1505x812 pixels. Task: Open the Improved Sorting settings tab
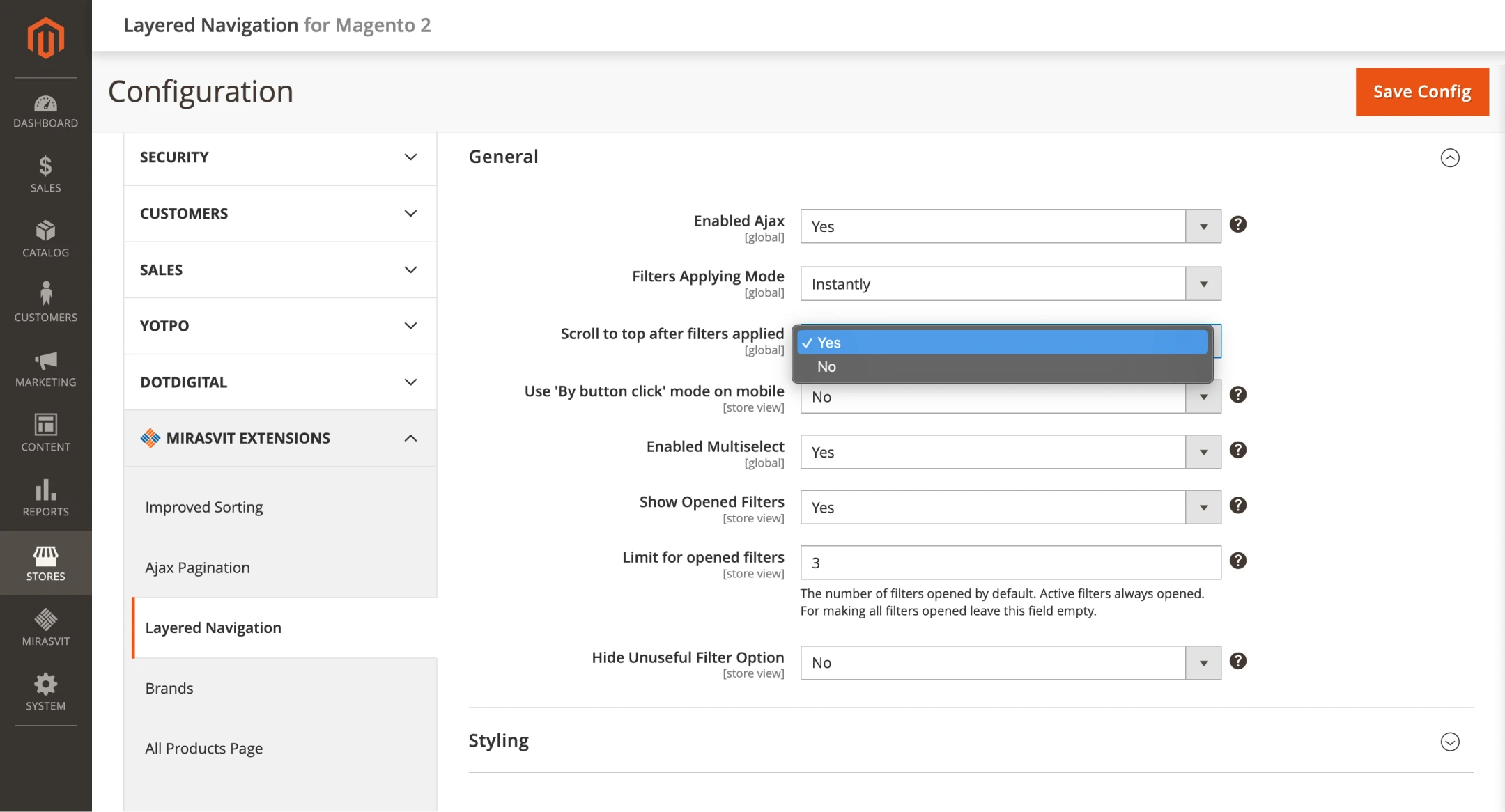pos(204,507)
